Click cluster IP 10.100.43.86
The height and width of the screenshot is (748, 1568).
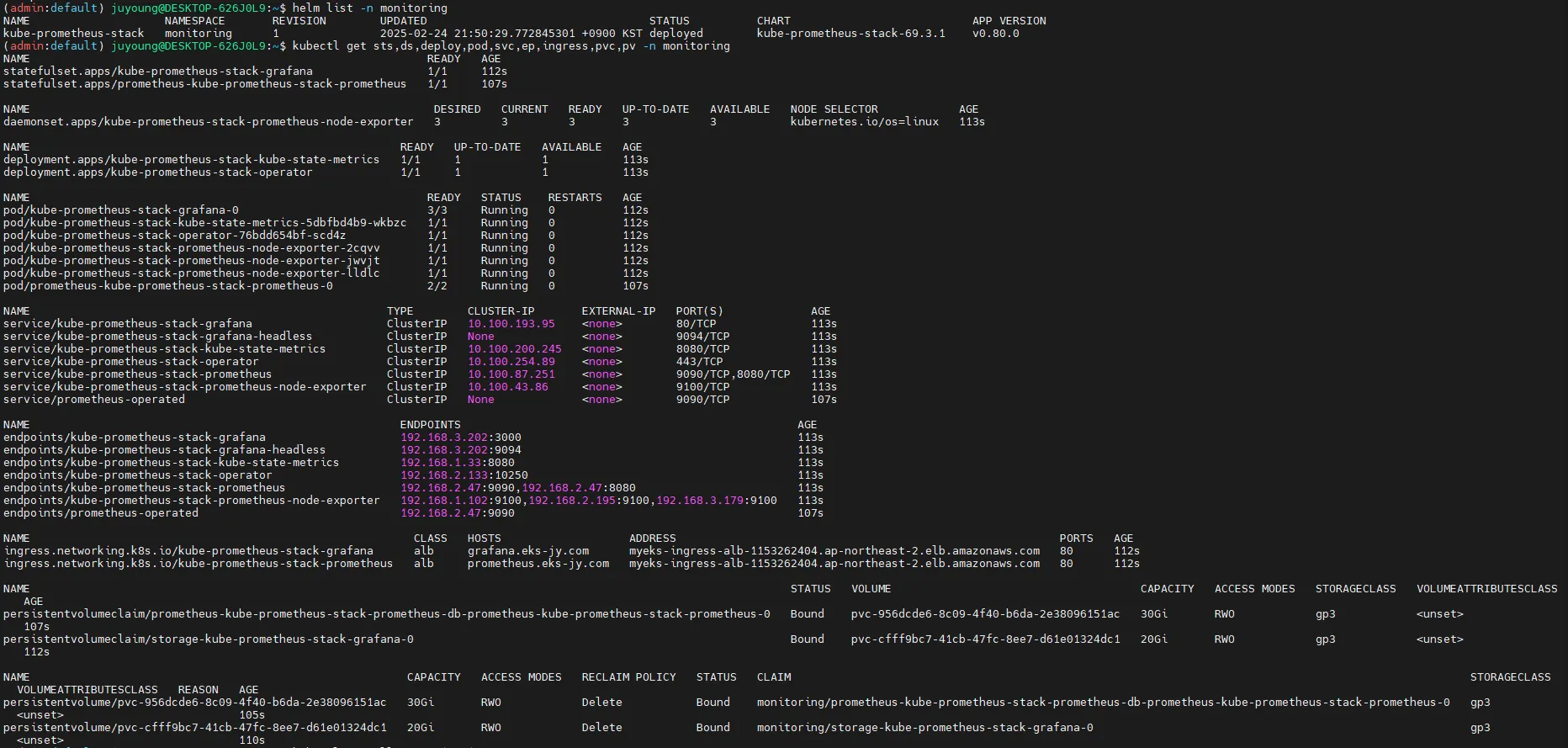508,387
